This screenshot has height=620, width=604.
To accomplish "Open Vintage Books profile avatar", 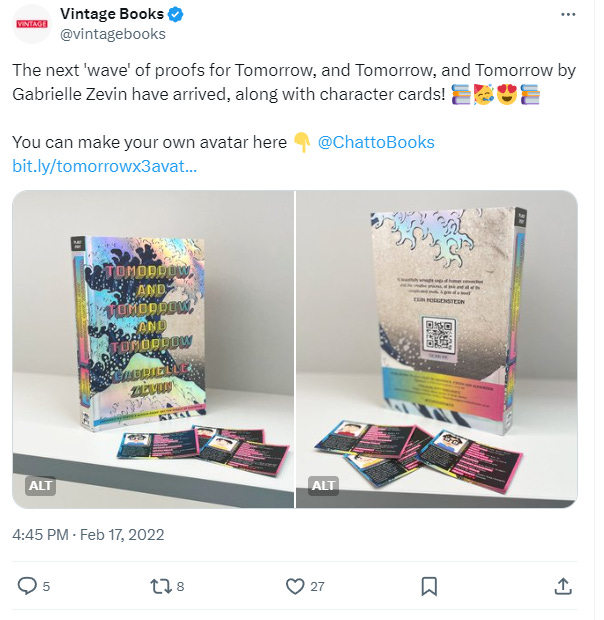I will pyautogui.click(x=32, y=24).
